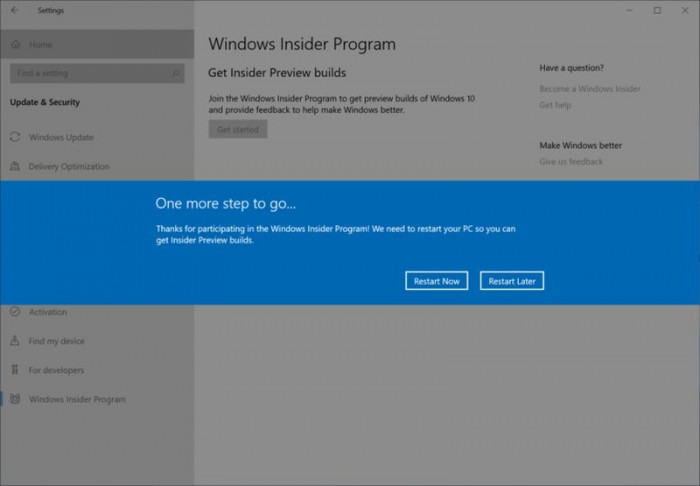Screen dimensions: 700x486
Task: Open the Give us feedback link
Action: [571, 162]
